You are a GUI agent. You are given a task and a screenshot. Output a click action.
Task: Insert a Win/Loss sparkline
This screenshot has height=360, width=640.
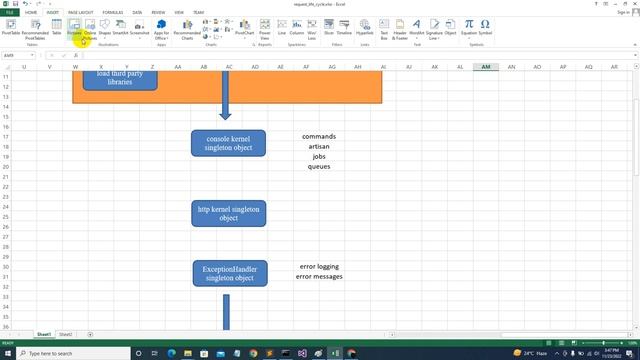point(312,29)
